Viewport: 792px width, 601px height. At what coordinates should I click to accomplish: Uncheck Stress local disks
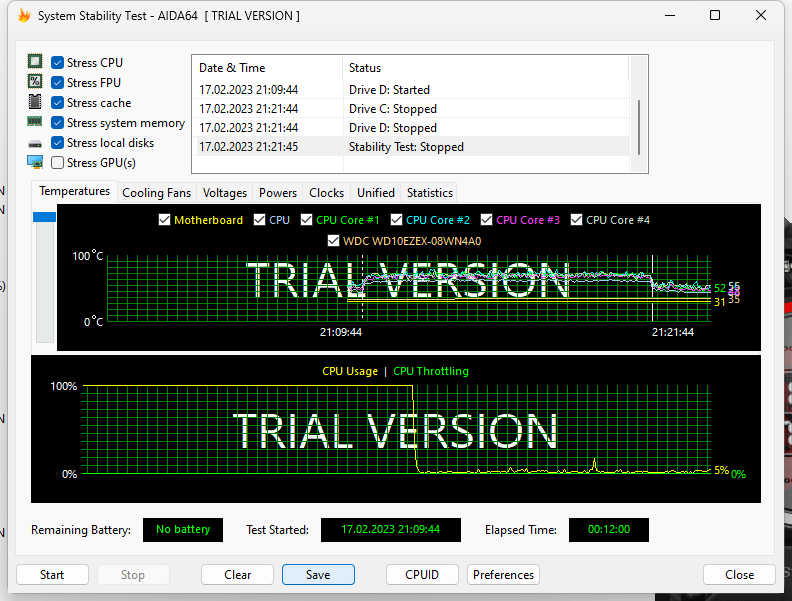pos(58,143)
